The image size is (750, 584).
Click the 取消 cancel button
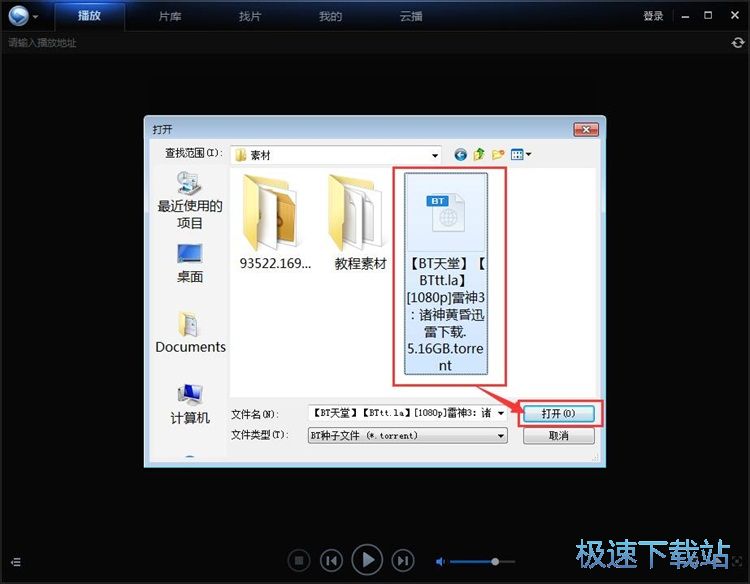tap(558, 436)
